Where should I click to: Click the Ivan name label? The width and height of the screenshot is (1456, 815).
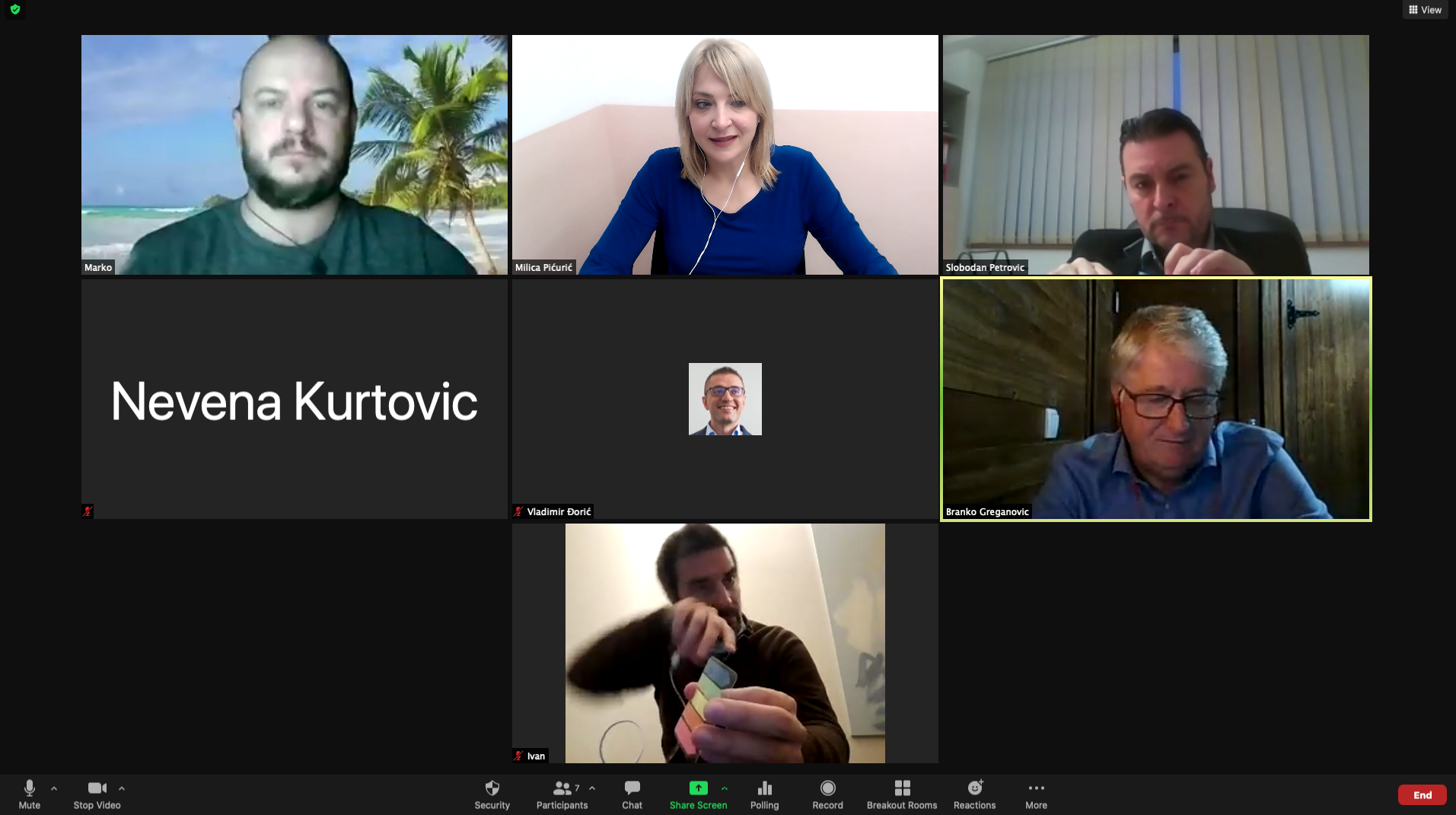click(x=536, y=756)
